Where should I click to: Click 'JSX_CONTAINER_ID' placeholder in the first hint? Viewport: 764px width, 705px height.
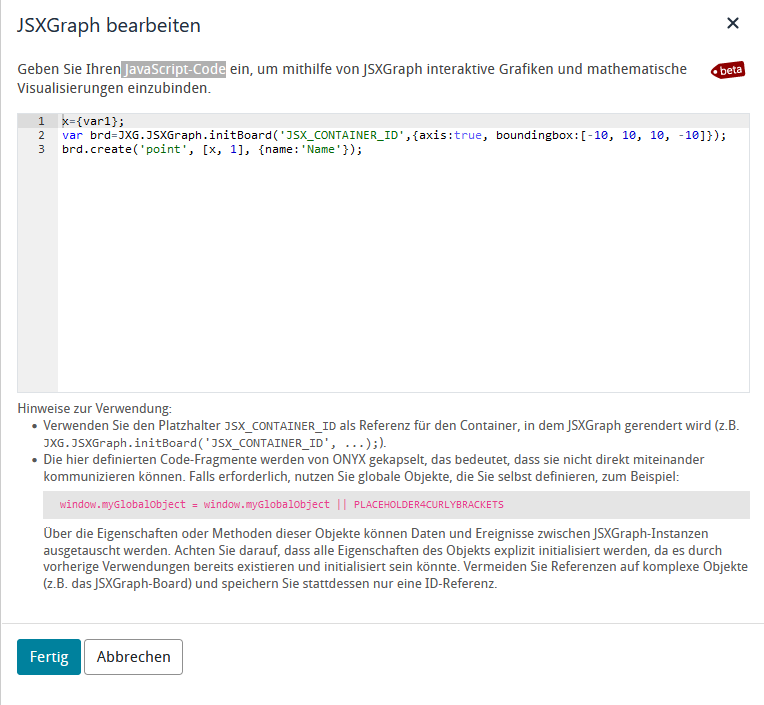280,426
